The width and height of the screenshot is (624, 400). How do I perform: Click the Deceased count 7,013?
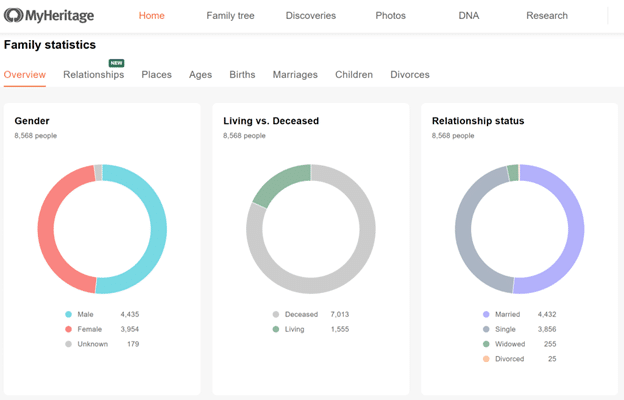click(x=339, y=314)
